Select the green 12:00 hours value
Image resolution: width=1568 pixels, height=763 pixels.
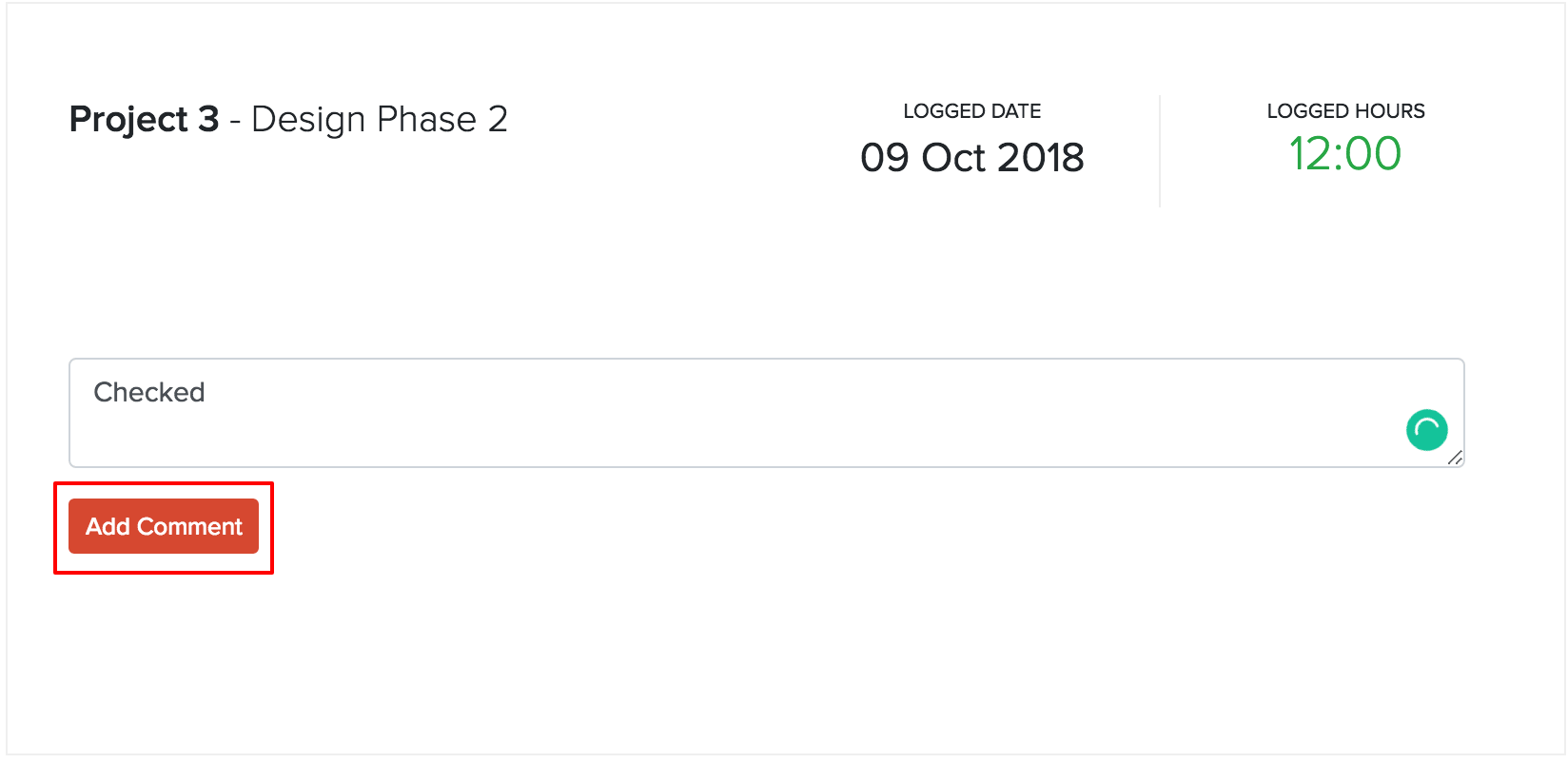tap(1345, 154)
